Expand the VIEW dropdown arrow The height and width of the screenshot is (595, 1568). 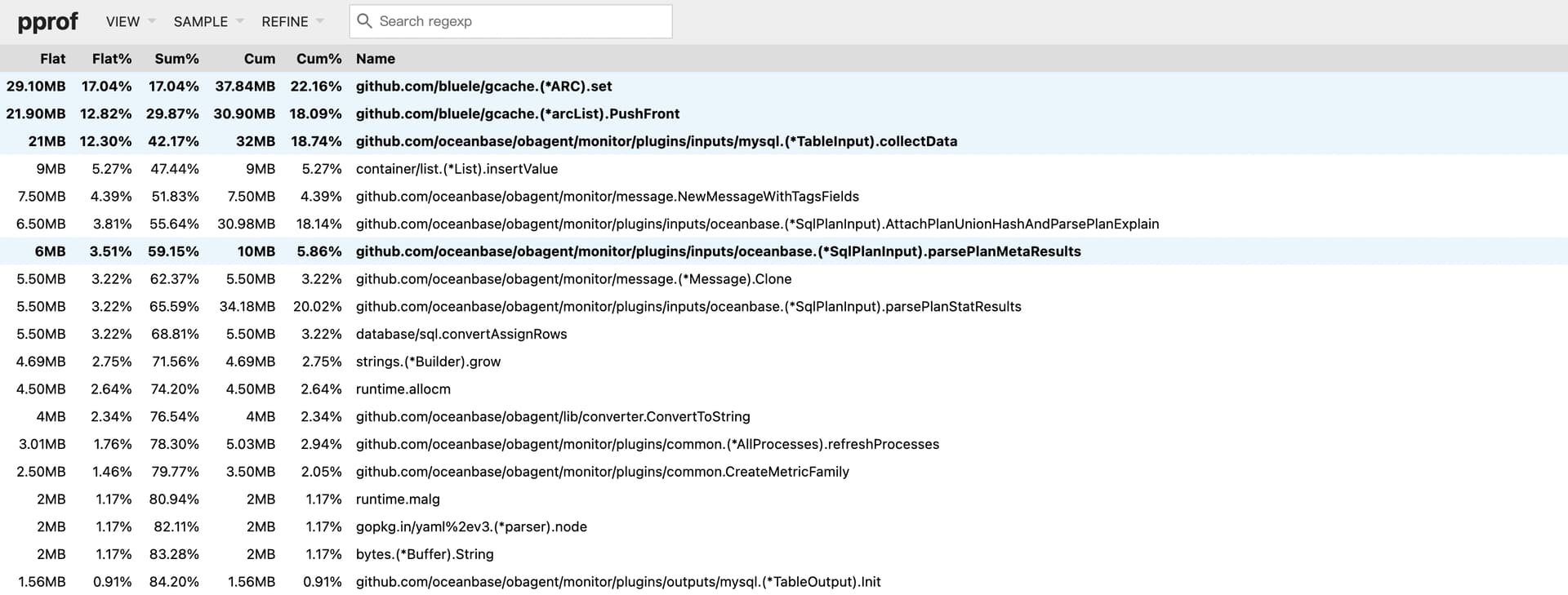[152, 21]
